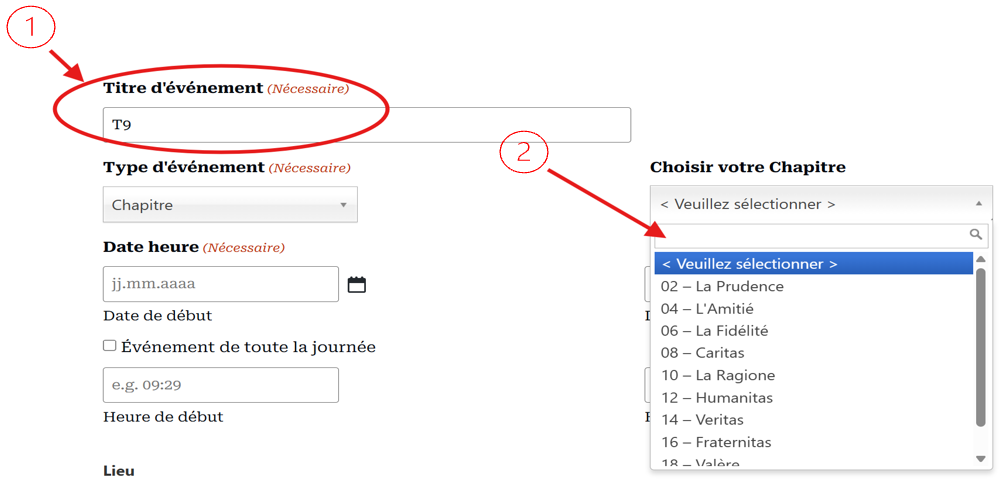Focus the Date de début field
1006x487 pixels.
tap(220, 284)
